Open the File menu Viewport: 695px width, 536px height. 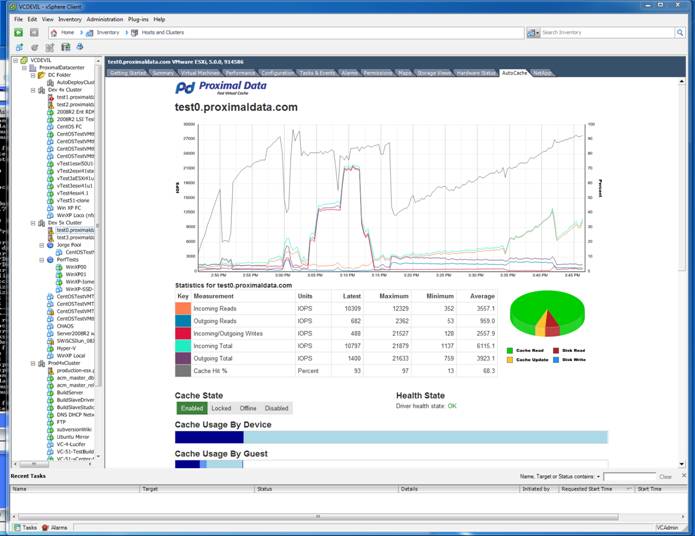18,20
